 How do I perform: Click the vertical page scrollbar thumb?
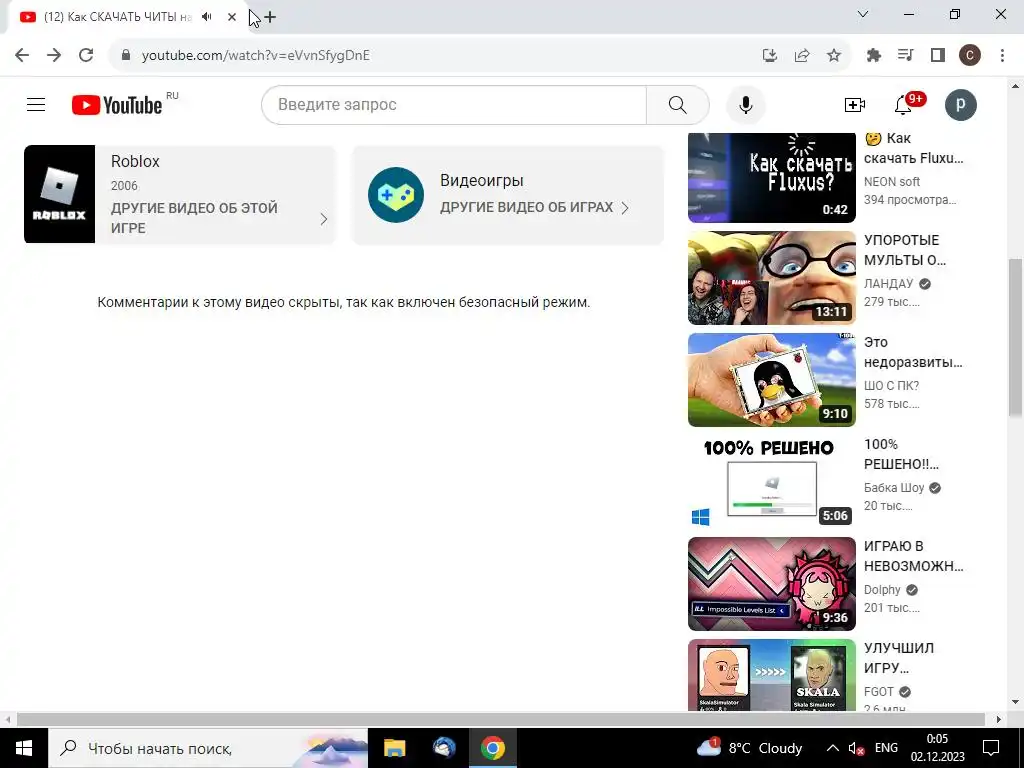click(1015, 336)
